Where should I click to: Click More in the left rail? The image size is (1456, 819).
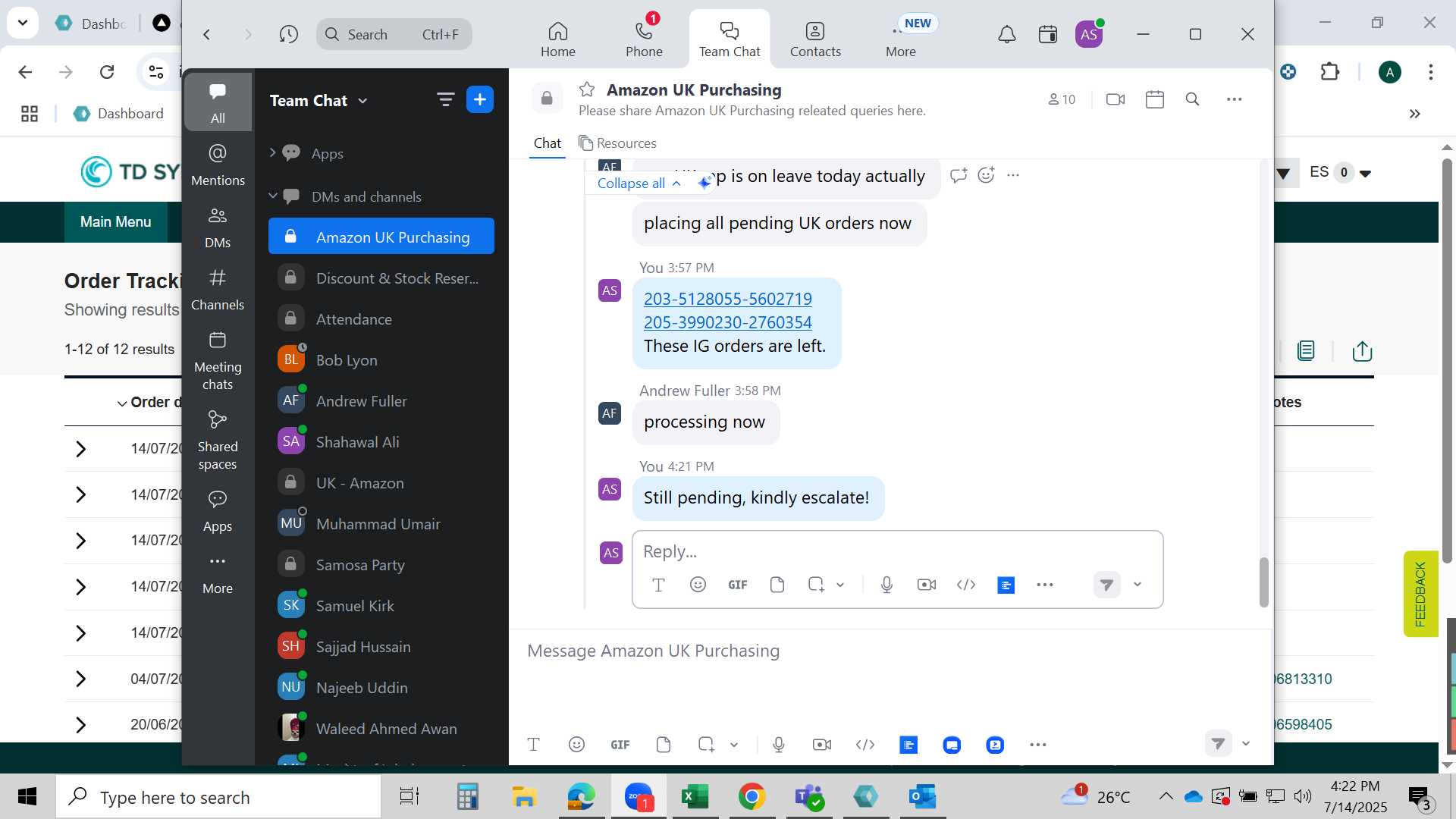click(218, 574)
